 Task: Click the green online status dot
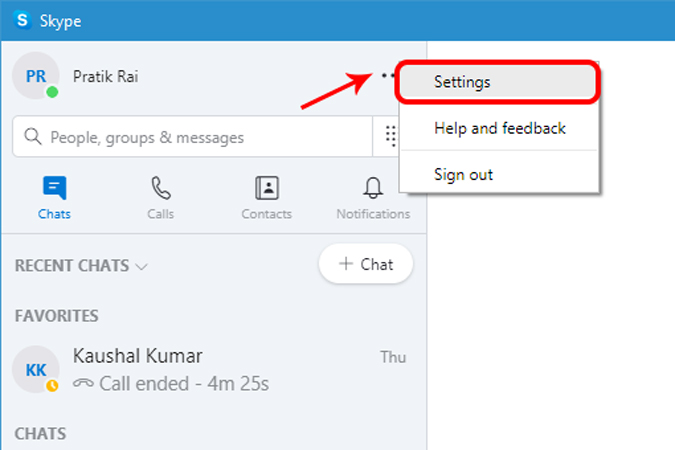(52, 92)
